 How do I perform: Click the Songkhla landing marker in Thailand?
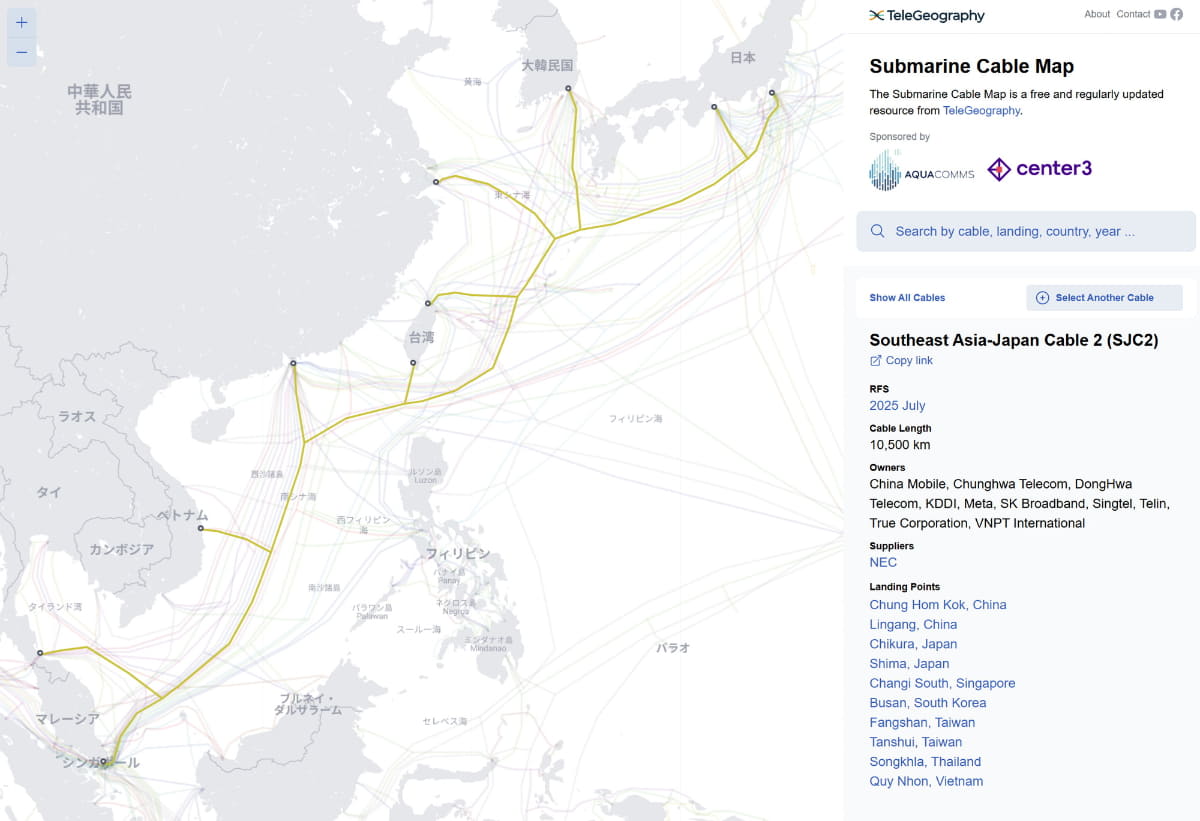[x=40, y=653]
